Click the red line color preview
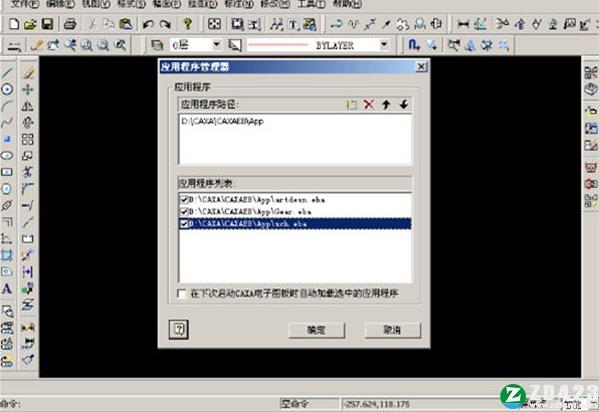 point(278,45)
